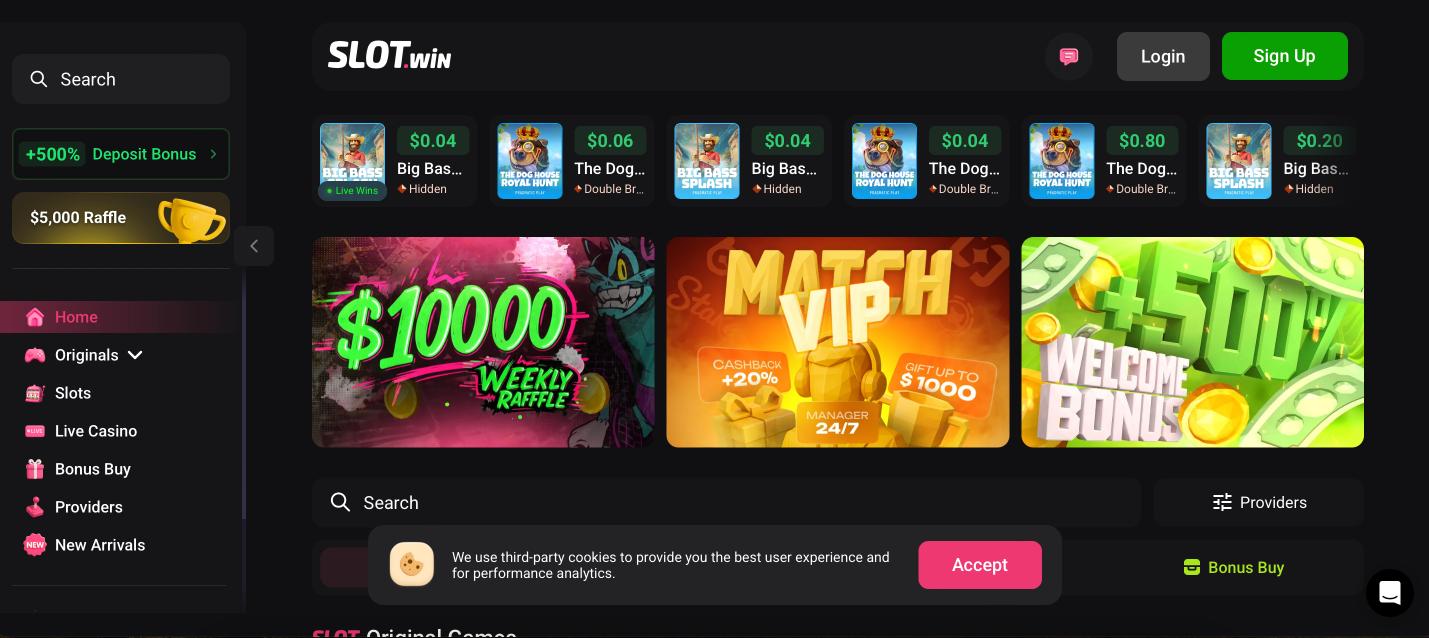The image size is (1429, 638).
Task: Click the games Search field below banners
Action: (726, 502)
